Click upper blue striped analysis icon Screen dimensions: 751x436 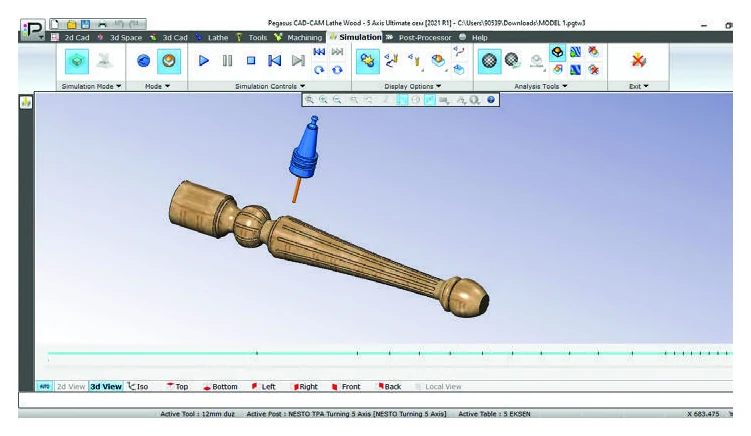575,52
